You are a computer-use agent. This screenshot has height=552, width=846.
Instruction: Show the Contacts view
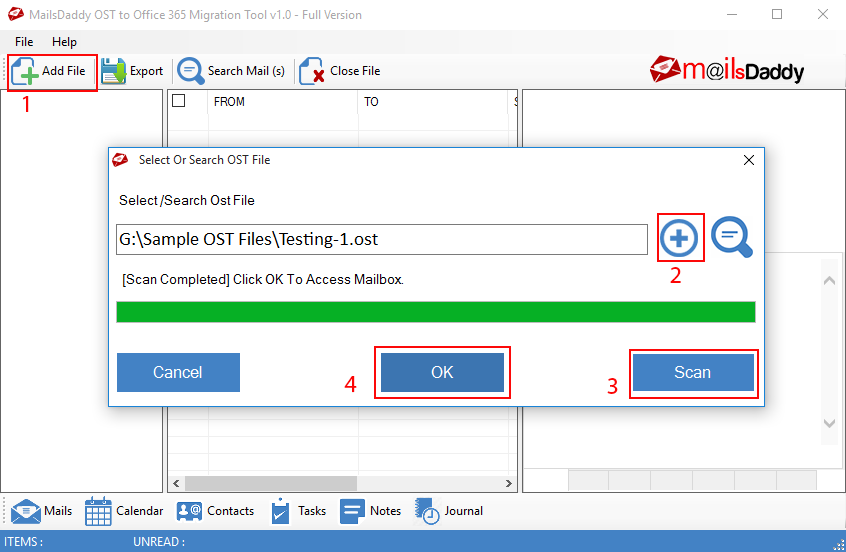pos(189,511)
